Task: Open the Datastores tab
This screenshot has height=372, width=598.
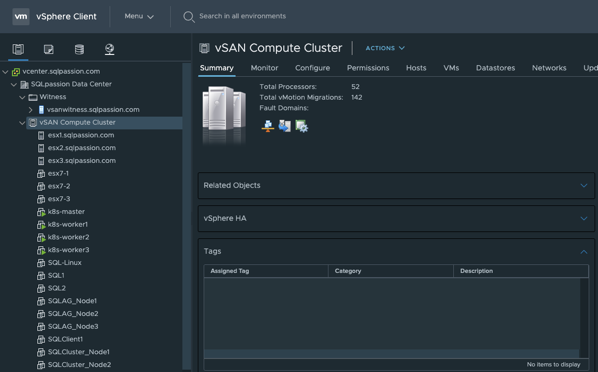Action: click(x=495, y=68)
